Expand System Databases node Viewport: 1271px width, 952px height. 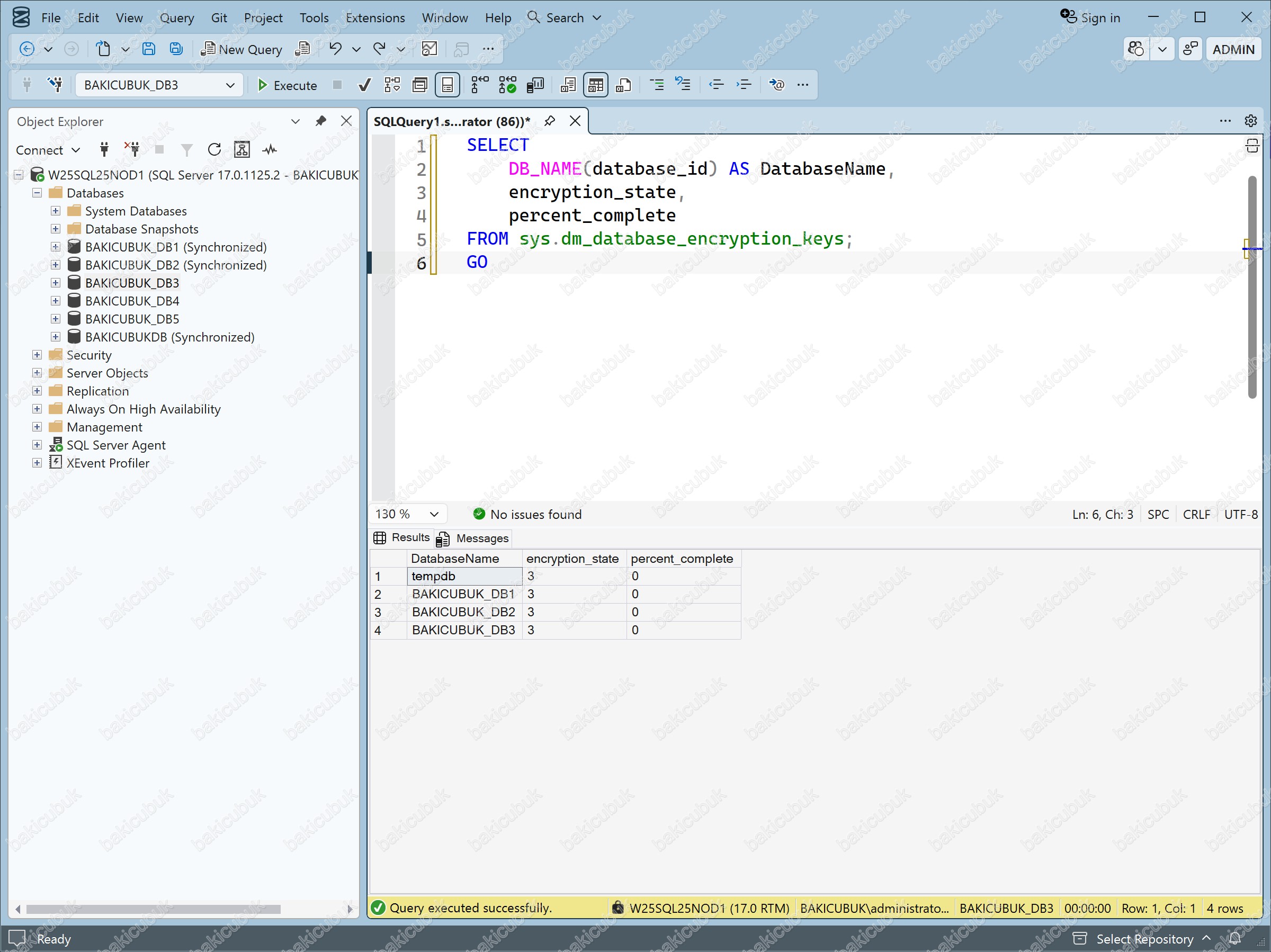[56, 211]
